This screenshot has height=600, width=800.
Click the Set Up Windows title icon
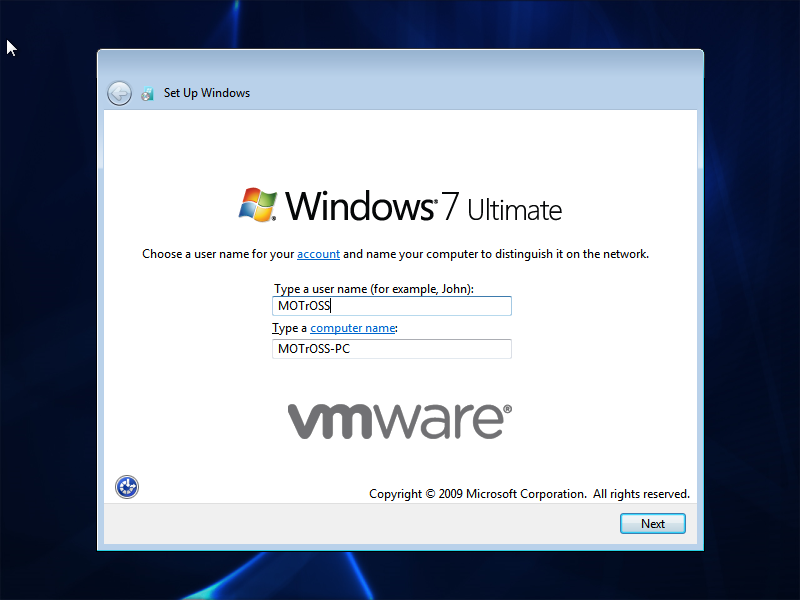click(x=147, y=93)
